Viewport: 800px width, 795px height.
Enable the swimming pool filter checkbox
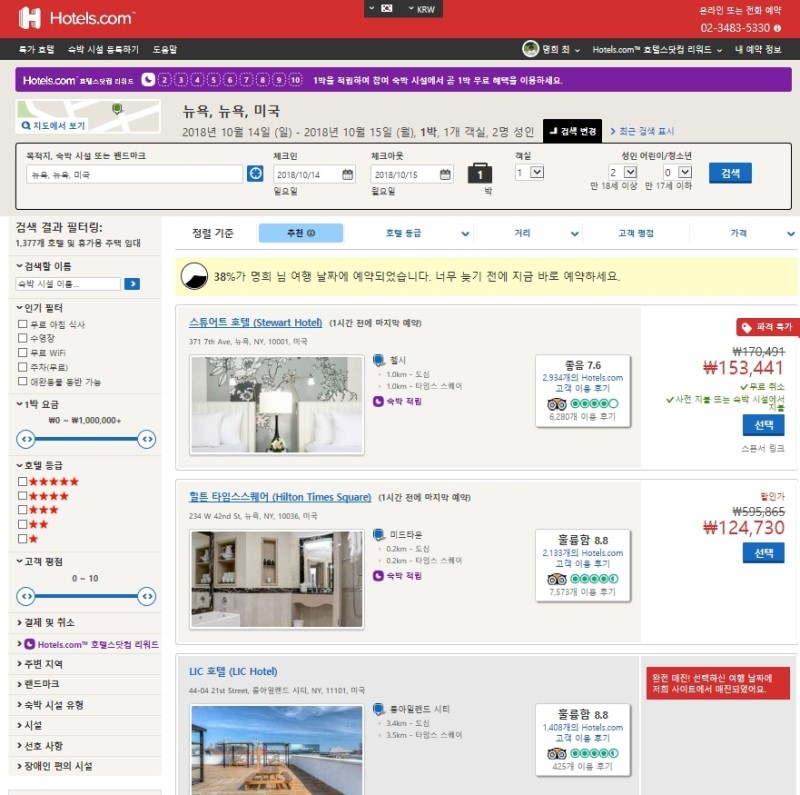pos(22,338)
